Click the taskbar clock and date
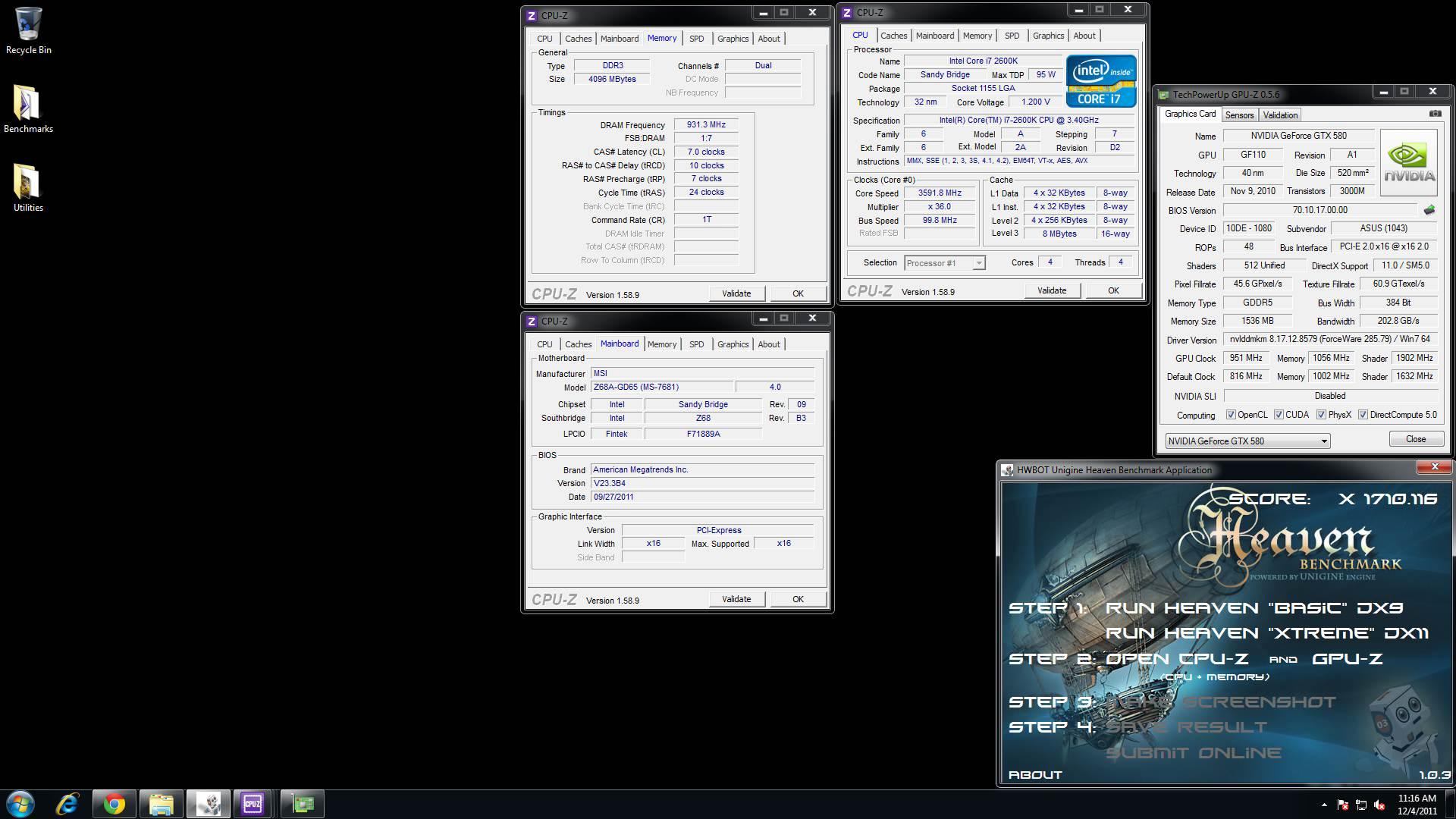The image size is (1456, 819). [x=1417, y=805]
